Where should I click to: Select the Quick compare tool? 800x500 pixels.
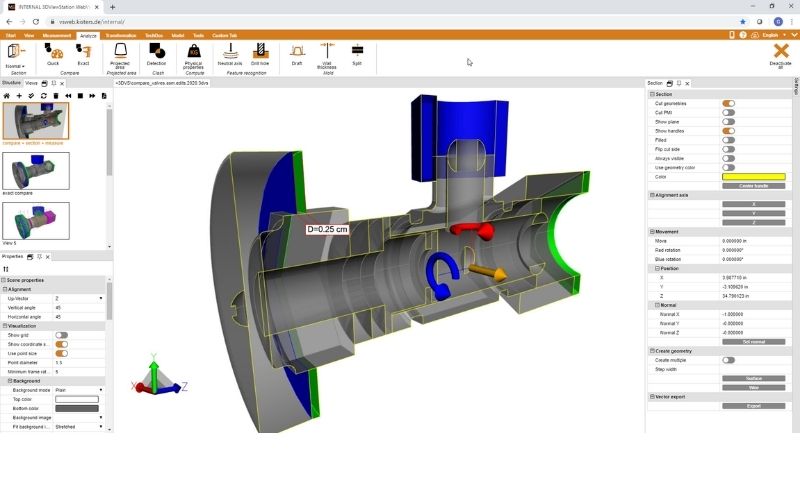pyautogui.click(x=53, y=55)
